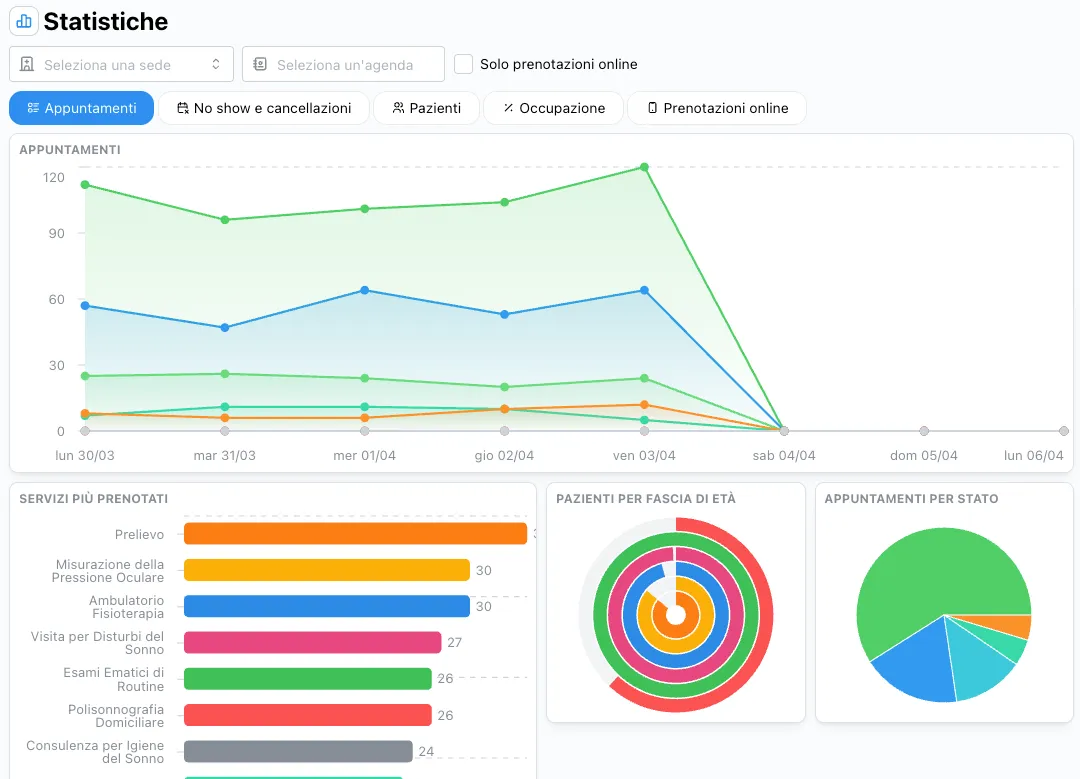Screen dimensions: 1080x779
Task: Click the center of the Pazienti per fascia di età donut
Action: [676, 613]
